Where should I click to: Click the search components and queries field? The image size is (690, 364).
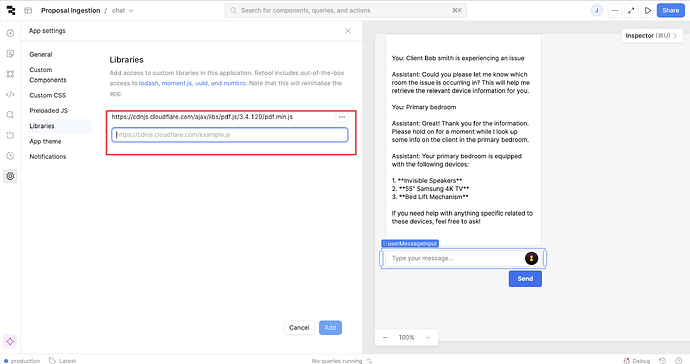click(x=346, y=10)
